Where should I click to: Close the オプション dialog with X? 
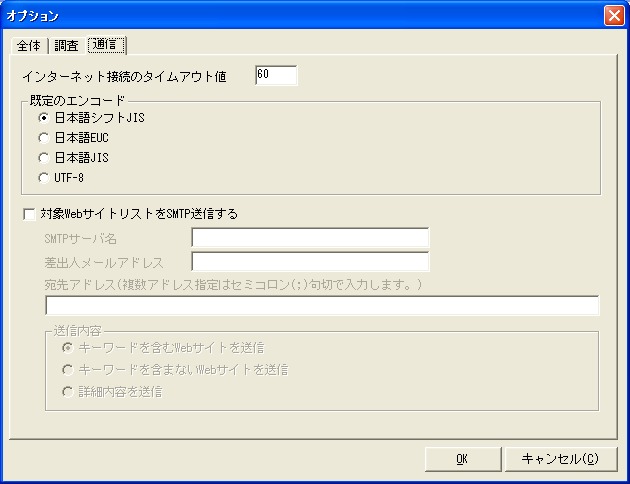(x=613, y=15)
